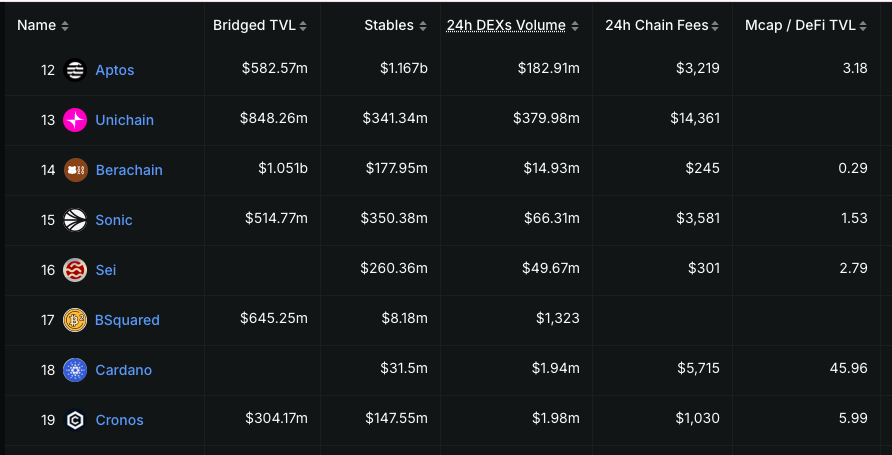The image size is (892, 455).
Task: Click the Cronos hexagon logo icon
Action: tap(75, 420)
